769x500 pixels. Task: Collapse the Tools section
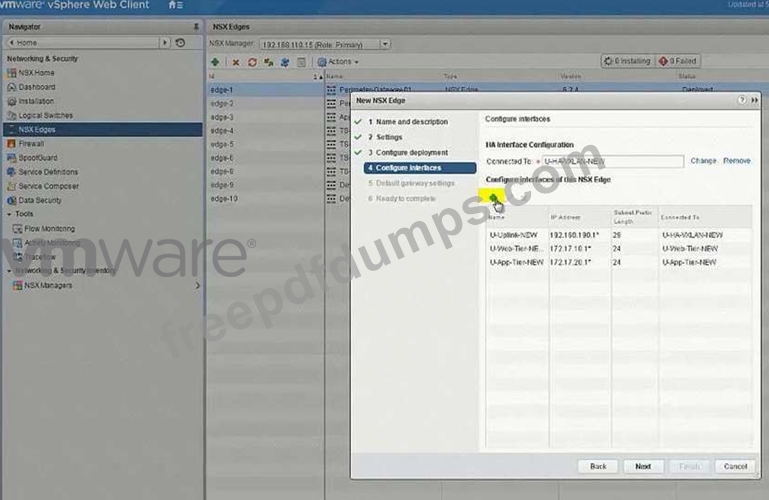[x=9, y=214]
